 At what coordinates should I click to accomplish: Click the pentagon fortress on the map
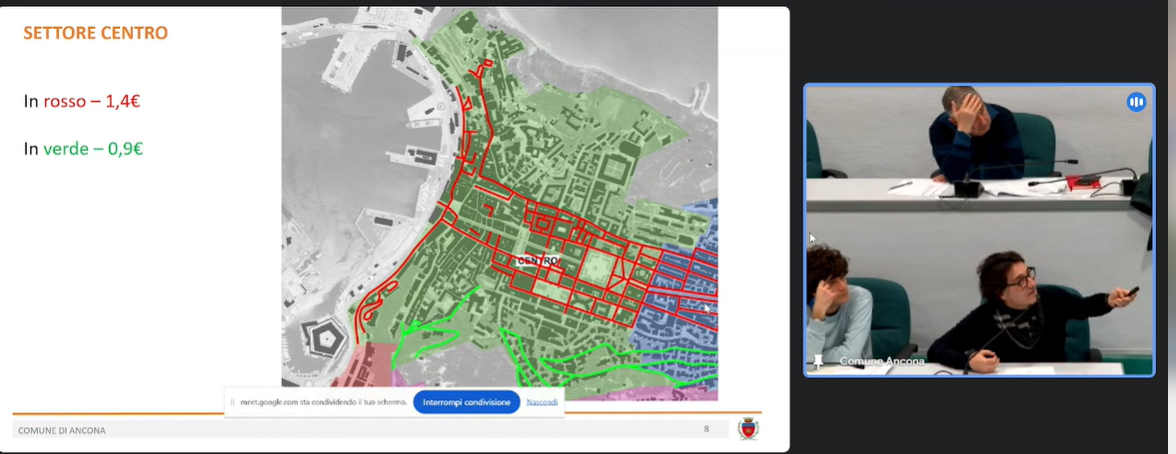pyautogui.click(x=324, y=342)
